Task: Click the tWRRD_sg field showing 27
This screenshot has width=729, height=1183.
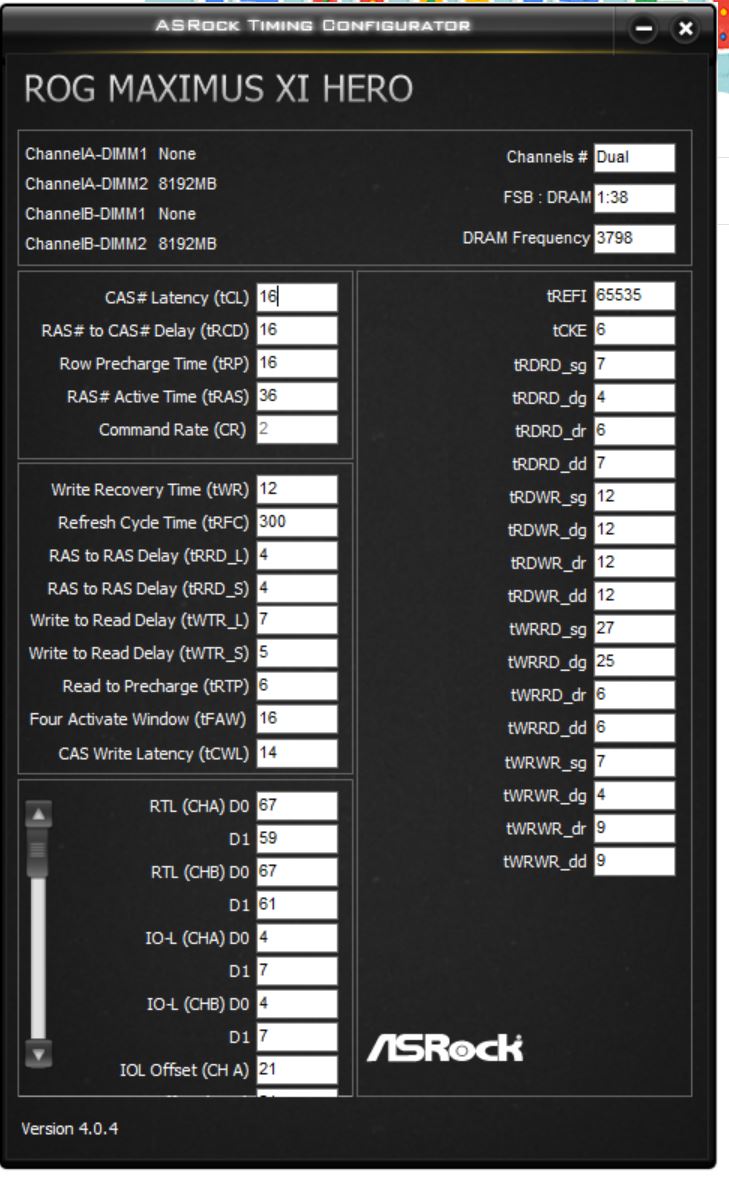Action: pos(634,629)
